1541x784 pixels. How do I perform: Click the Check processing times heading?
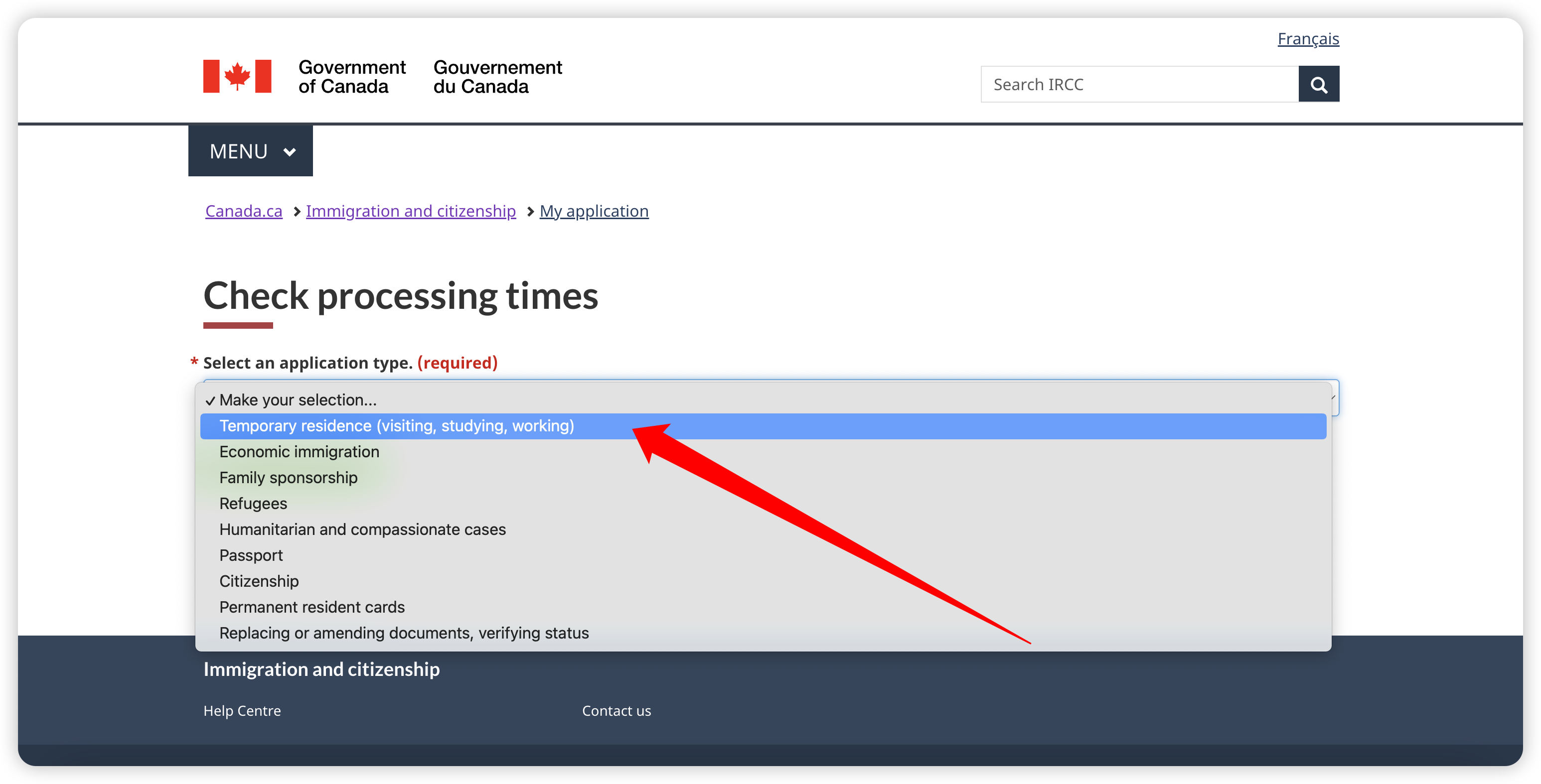400,296
